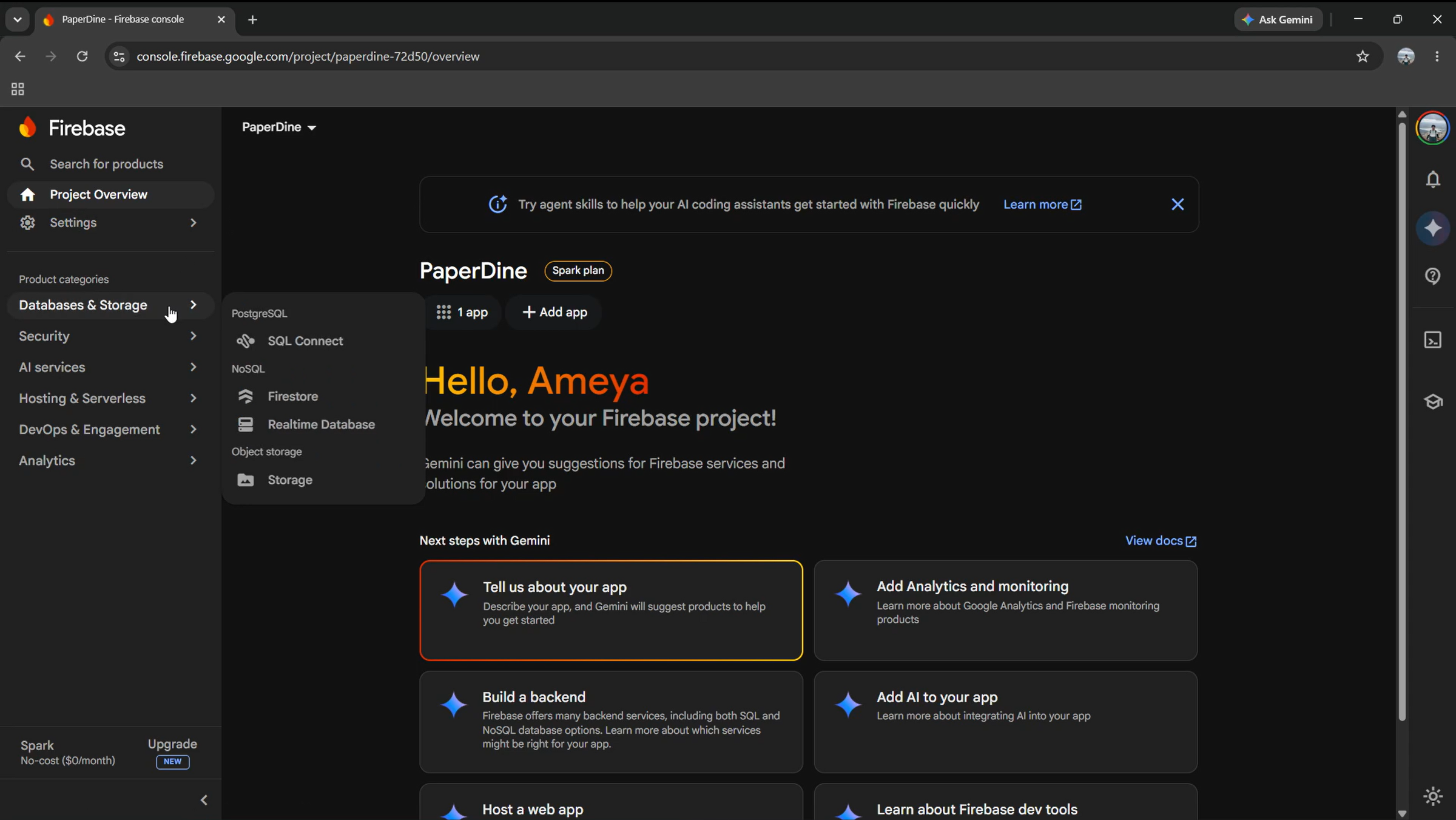Open the Add AI to your app card
This screenshot has width=1456, height=820.
[1005, 722]
